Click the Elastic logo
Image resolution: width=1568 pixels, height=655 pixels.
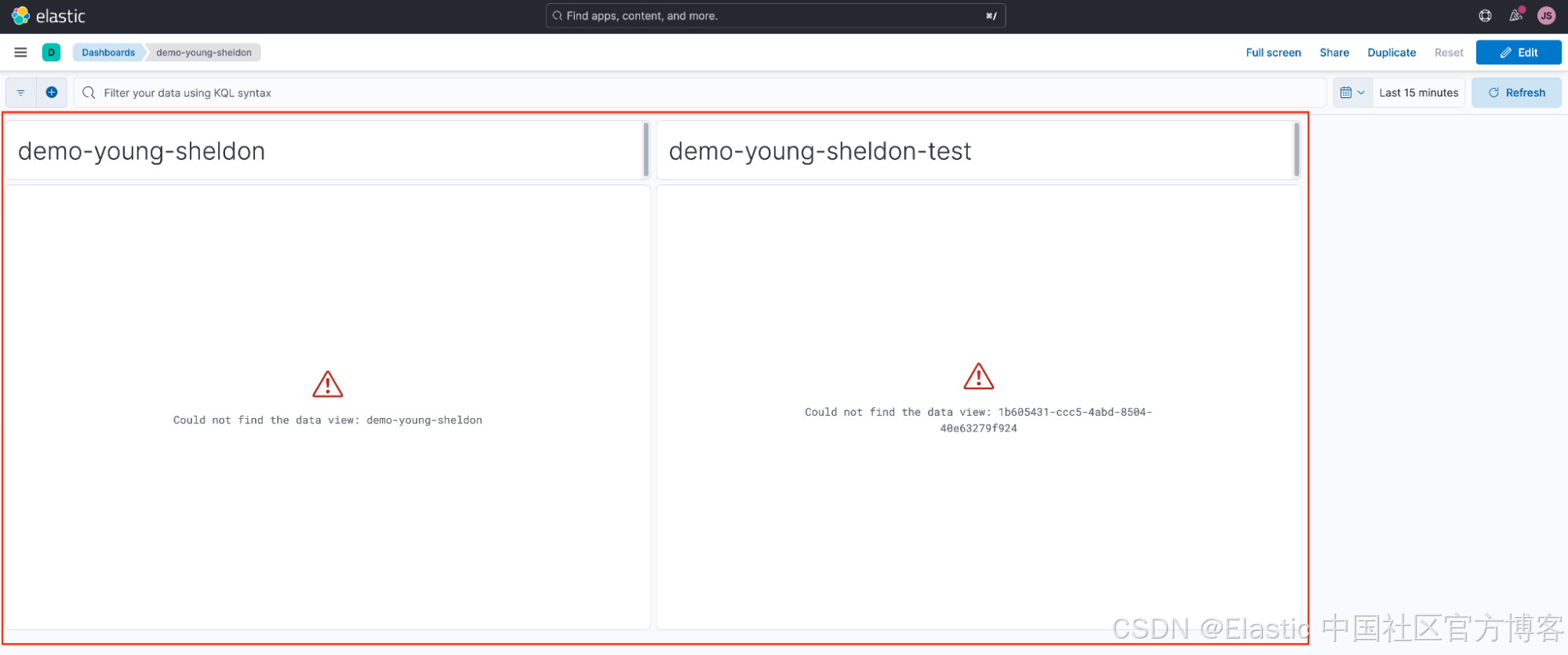point(49,16)
